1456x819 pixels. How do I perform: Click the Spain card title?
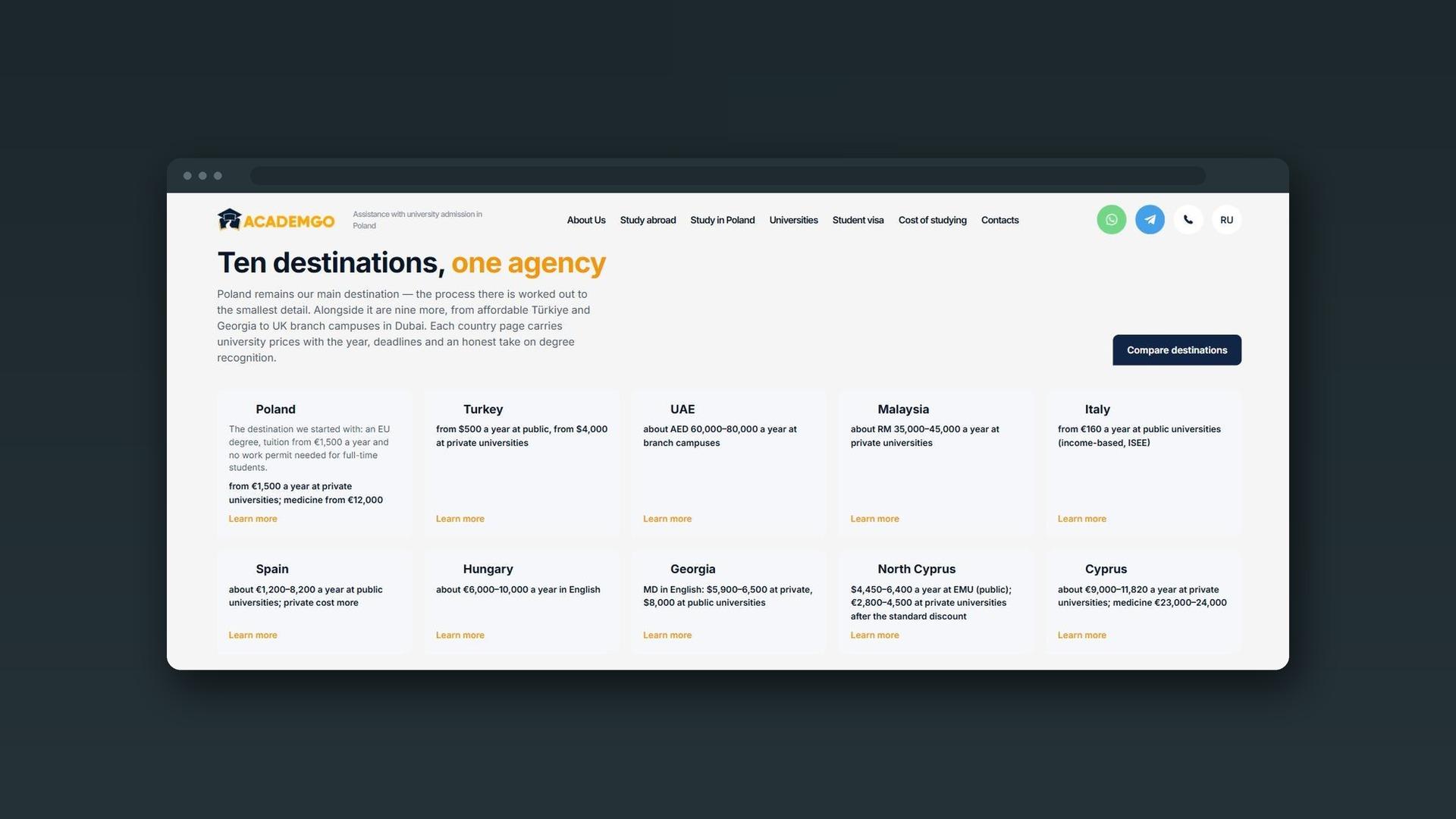(x=272, y=570)
